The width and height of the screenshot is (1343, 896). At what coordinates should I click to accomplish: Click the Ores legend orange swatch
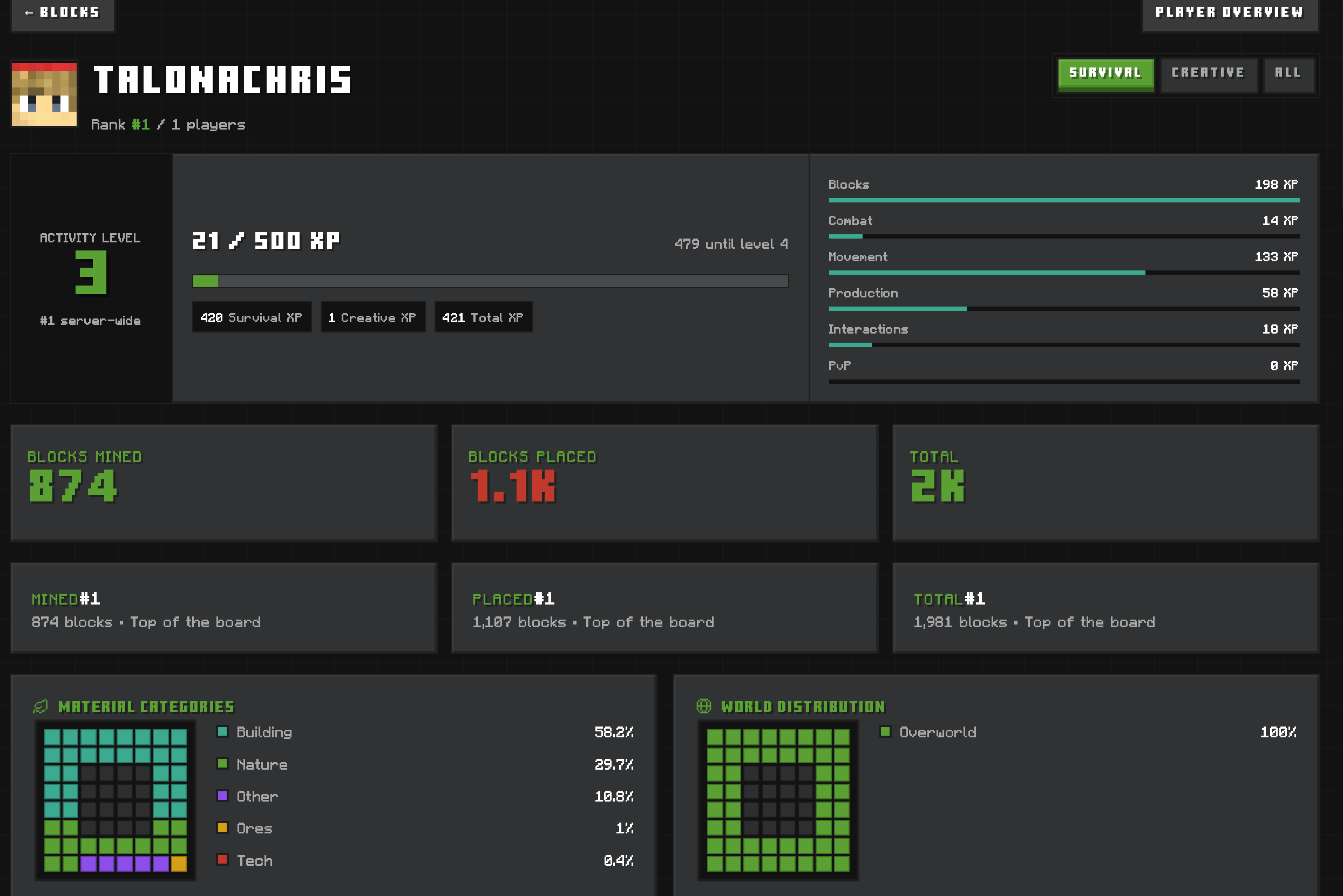223,827
